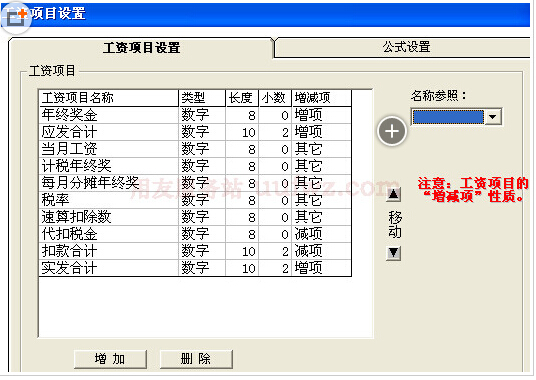Viewport: 536px width, 380px height.
Task: Click the 减项 cell of 扣款合计
Action: [x=321, y=252]
